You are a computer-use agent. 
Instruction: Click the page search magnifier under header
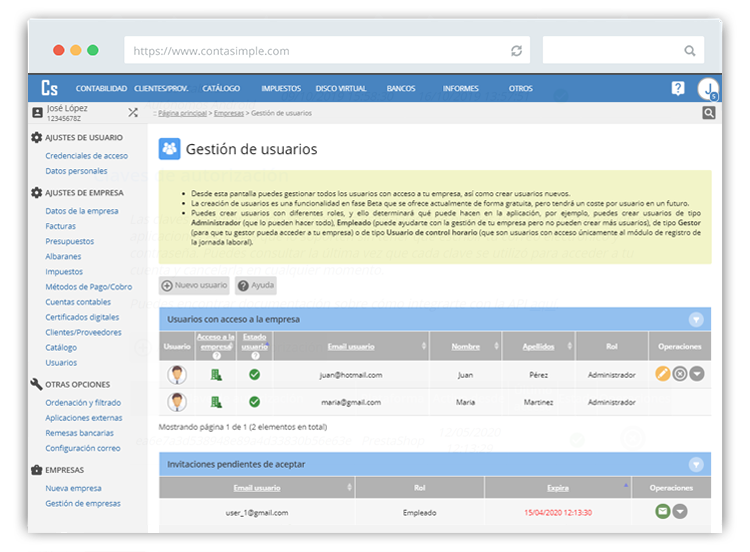pyautogui.click(x=709, y=113)
